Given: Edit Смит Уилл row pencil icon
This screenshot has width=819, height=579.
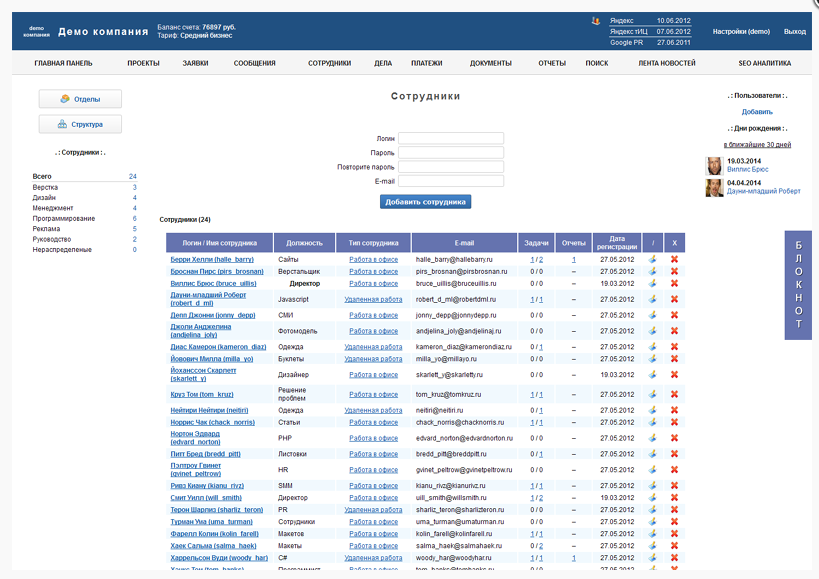Looking at the screenshot, I should [x=652, y=498].
